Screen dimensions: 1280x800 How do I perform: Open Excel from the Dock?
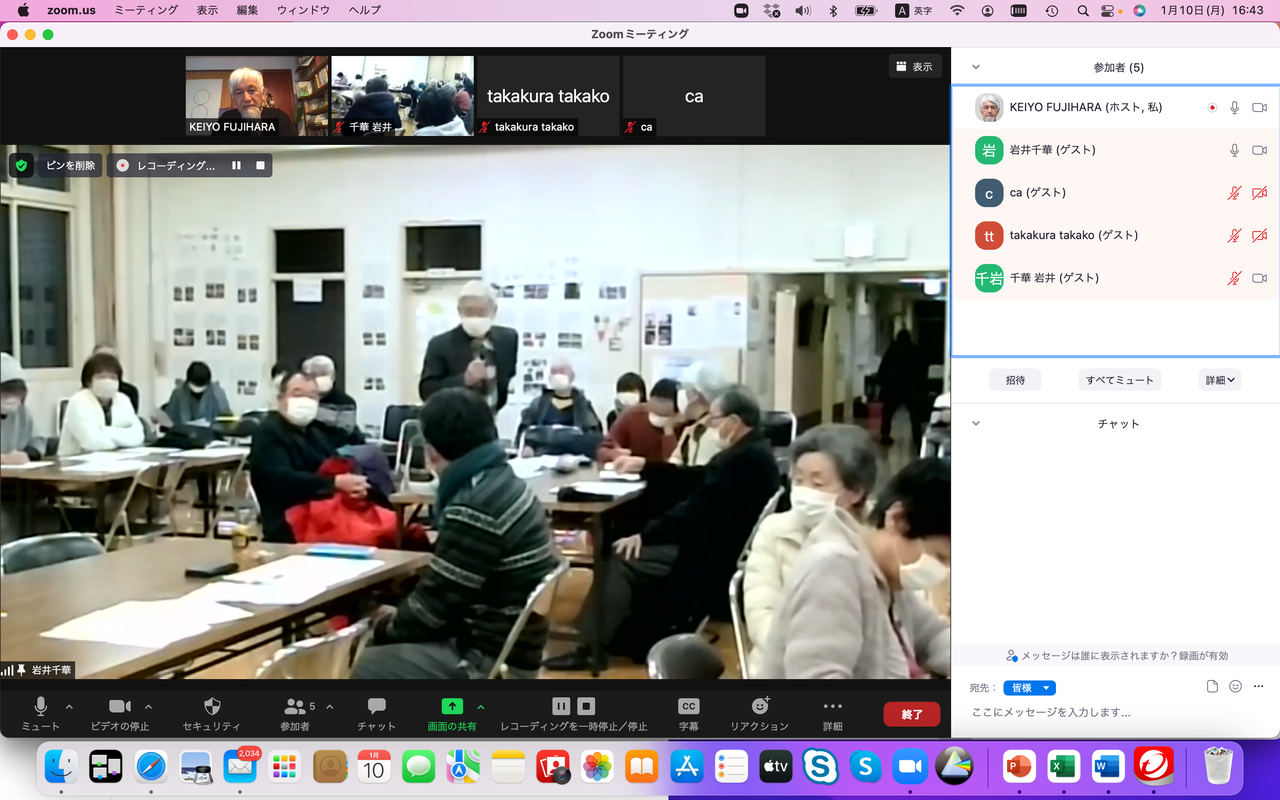1063,767
